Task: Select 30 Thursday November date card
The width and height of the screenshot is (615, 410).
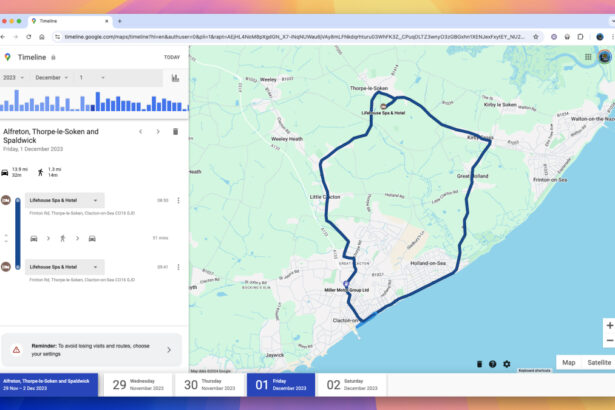Action: [x=210, y=385]
